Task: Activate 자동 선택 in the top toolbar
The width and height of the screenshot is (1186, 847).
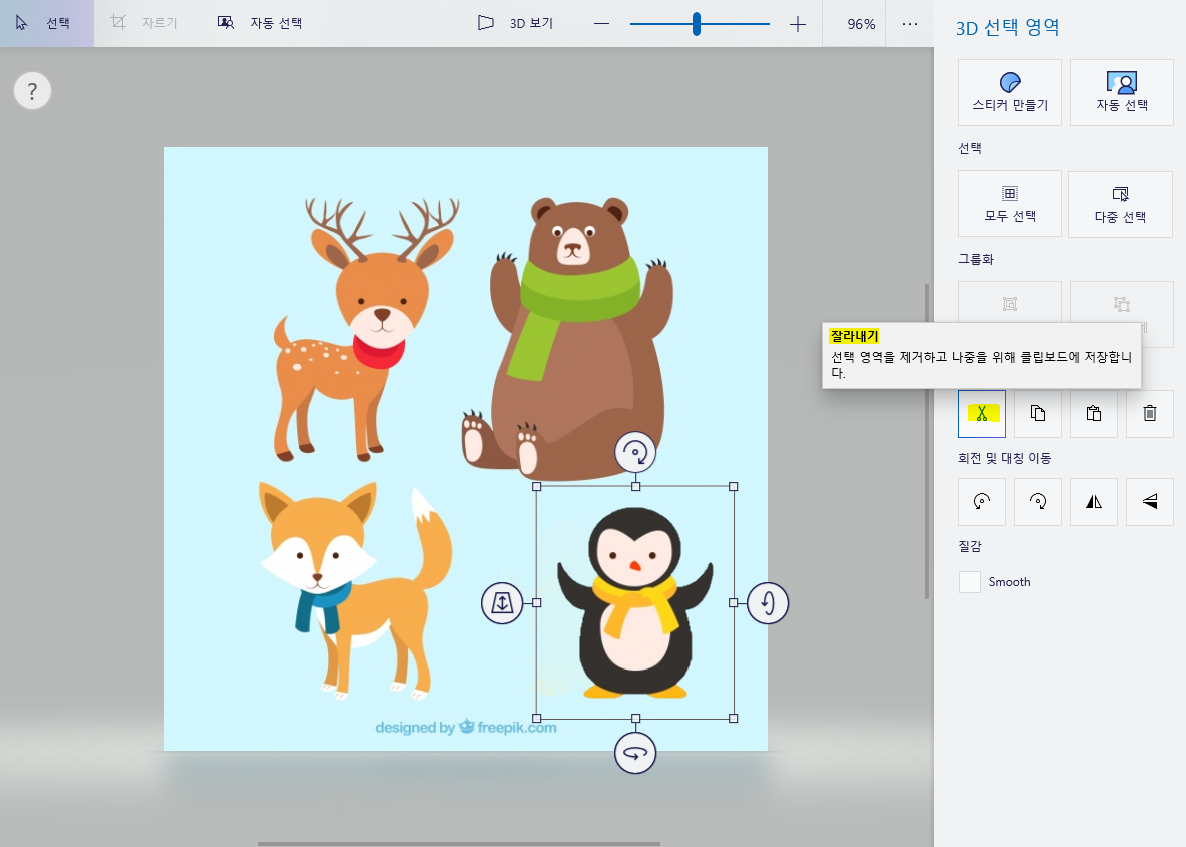Action: point(259,23)
